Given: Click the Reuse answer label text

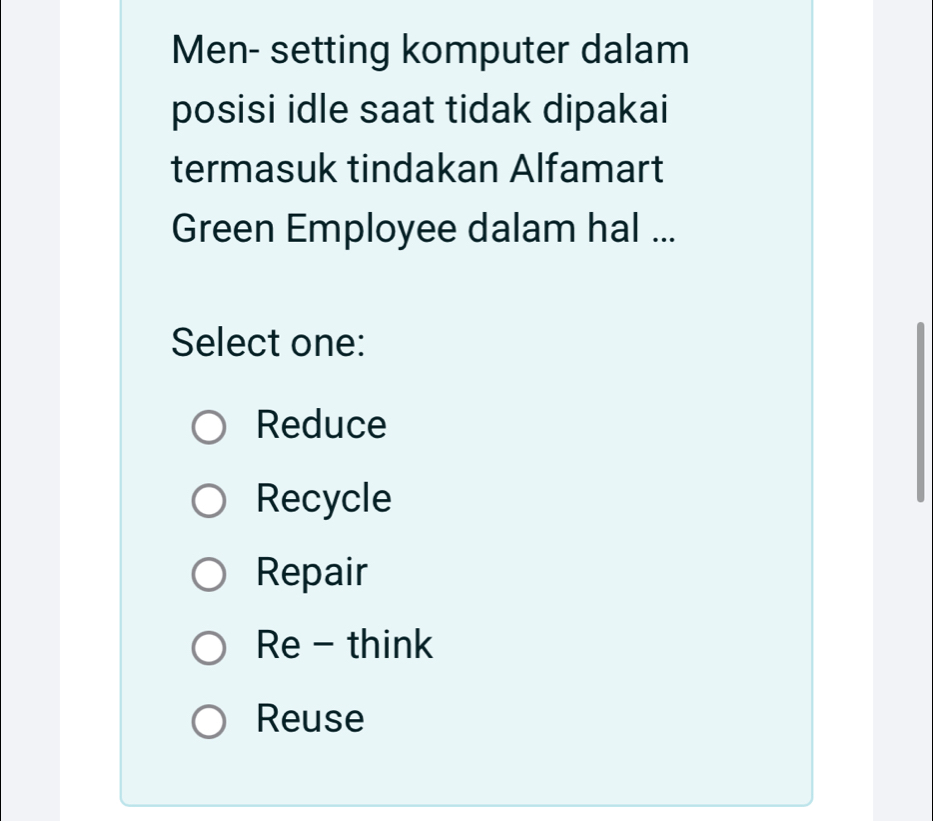Looking at the screenshot, I should [310, 718].
